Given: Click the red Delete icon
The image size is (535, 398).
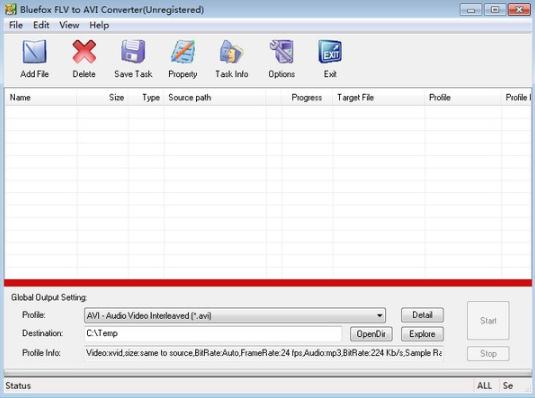Looking at the screenshot, I should (84, 52).
